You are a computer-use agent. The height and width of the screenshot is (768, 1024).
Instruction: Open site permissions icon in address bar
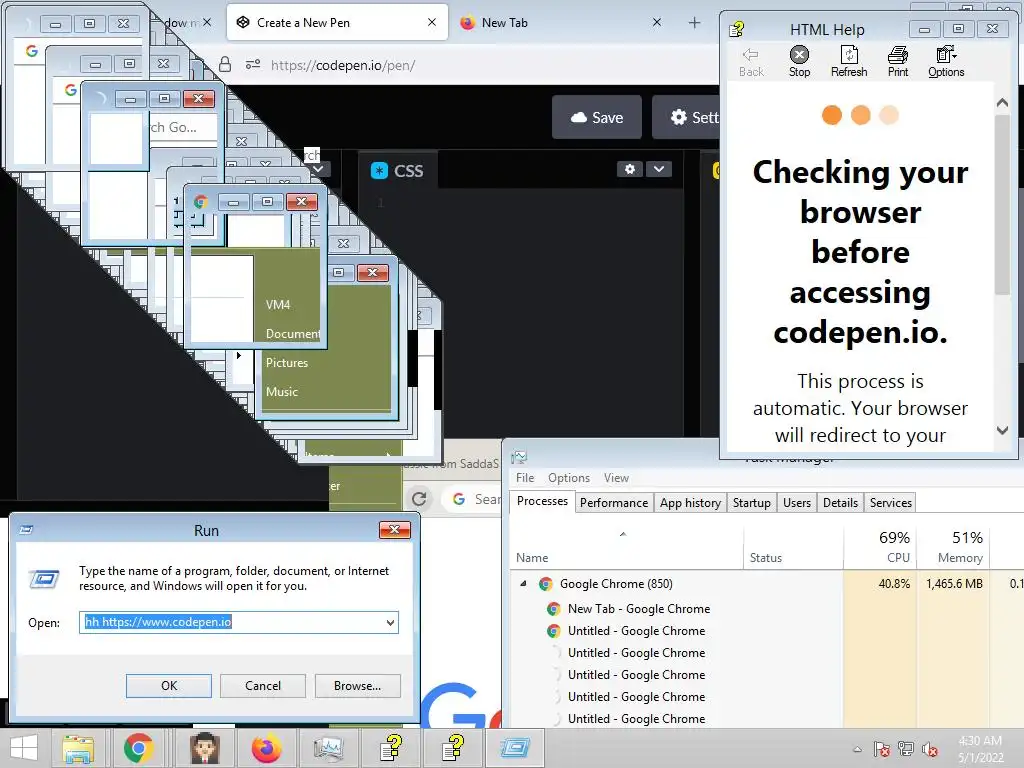(253, 64)
